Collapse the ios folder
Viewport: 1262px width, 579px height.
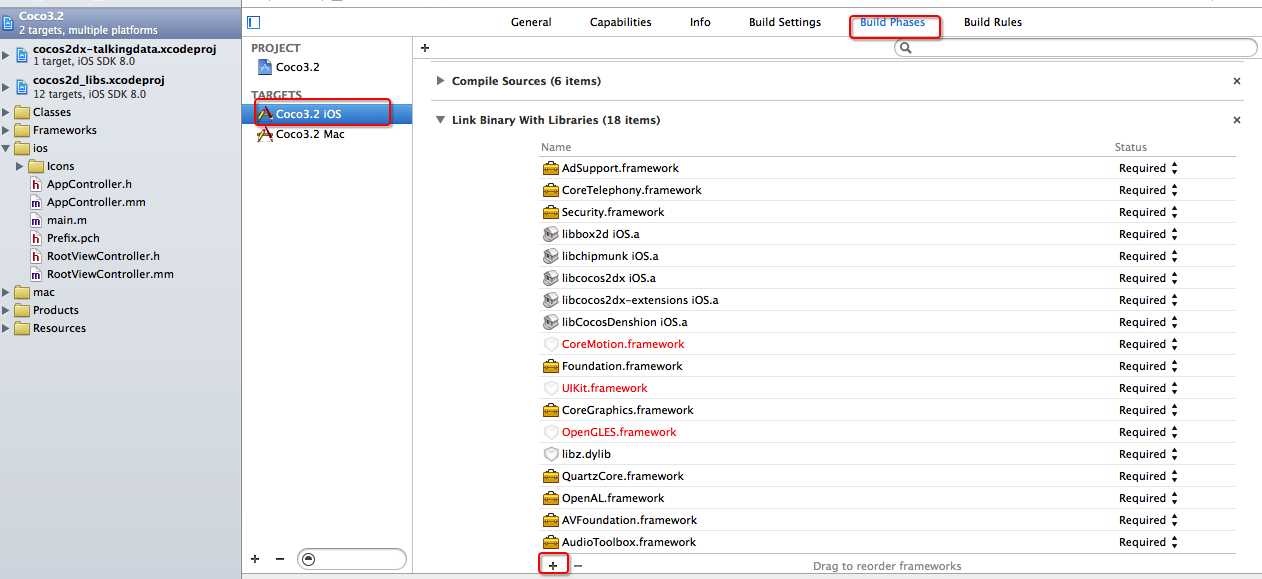click(7, 148)
